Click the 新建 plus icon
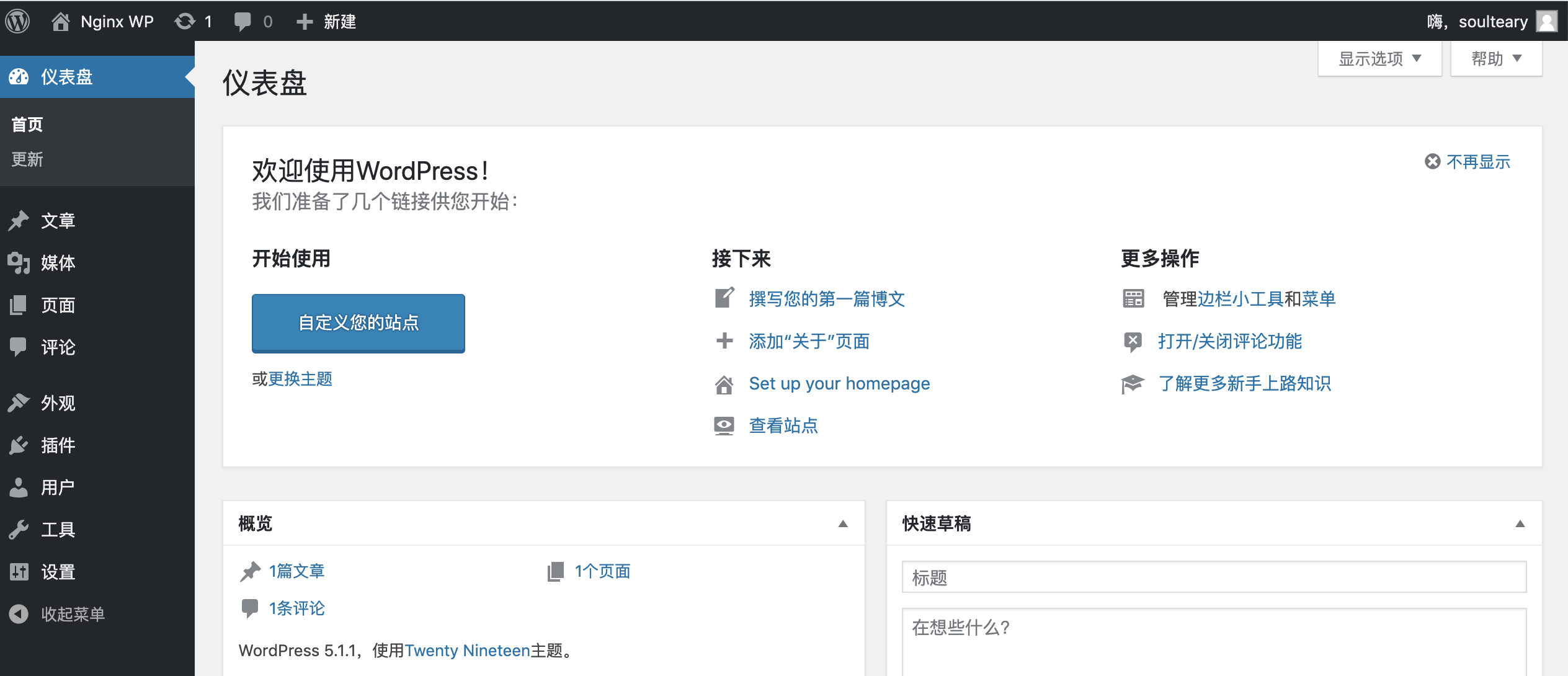Viewport: 1568px width, 676px height. [x=303, y=20]
